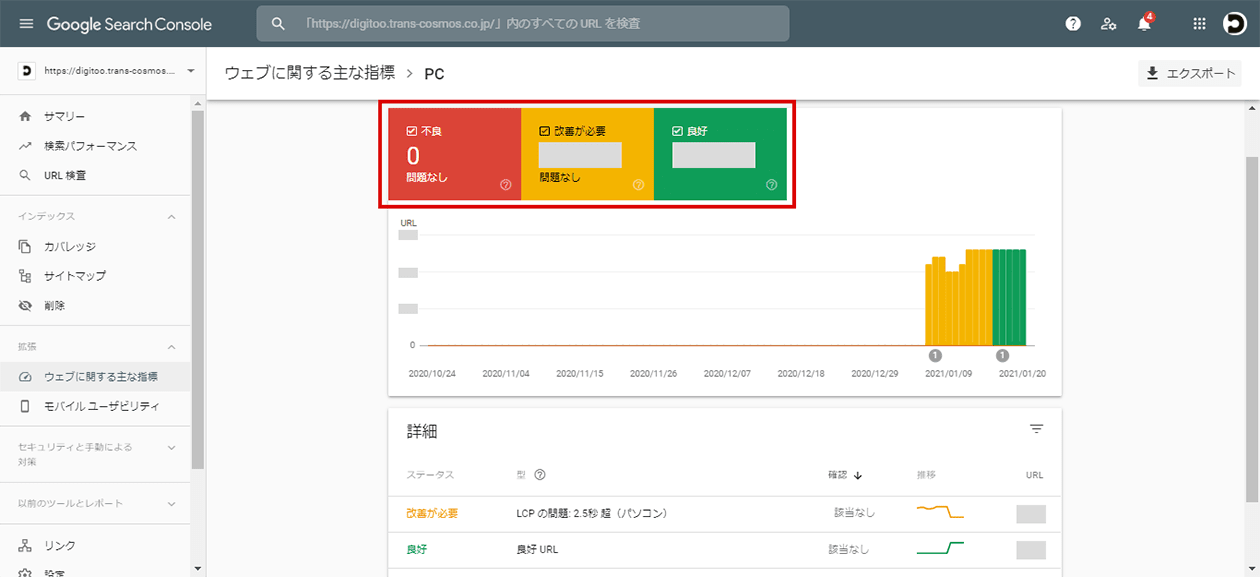Click the 検索パフォーマンス trend icon
Image resolution: width=1260 pixels, height=577 pixels.
[x=26, y=146]
